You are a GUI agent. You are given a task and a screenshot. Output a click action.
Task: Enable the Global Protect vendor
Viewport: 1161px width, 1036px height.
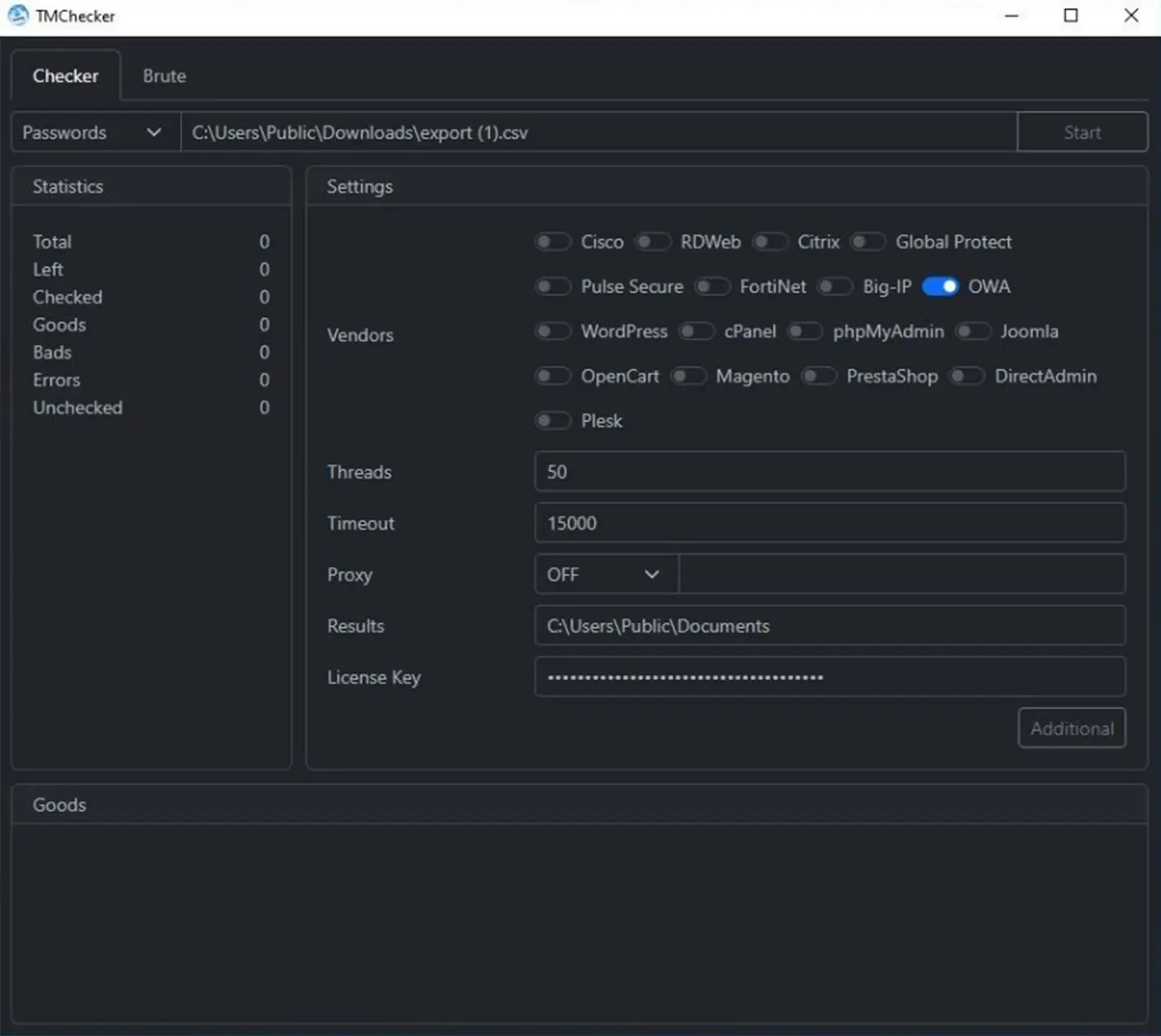[867, 242]
